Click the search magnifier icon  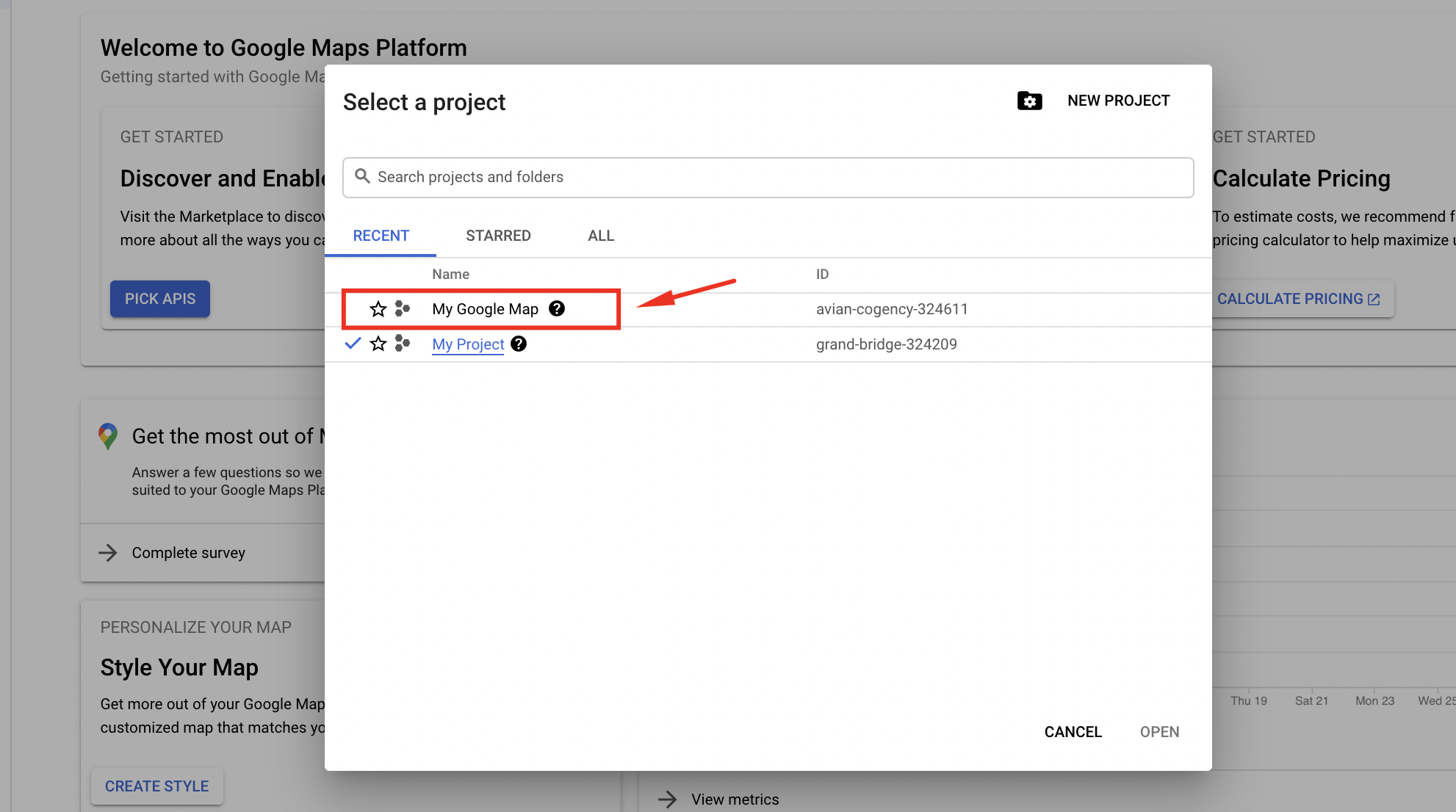pos(362,176)
